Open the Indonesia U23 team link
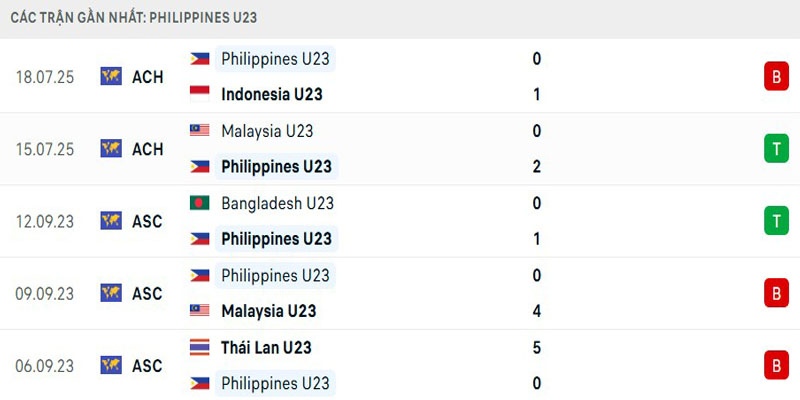 click(x=271, y=94)
